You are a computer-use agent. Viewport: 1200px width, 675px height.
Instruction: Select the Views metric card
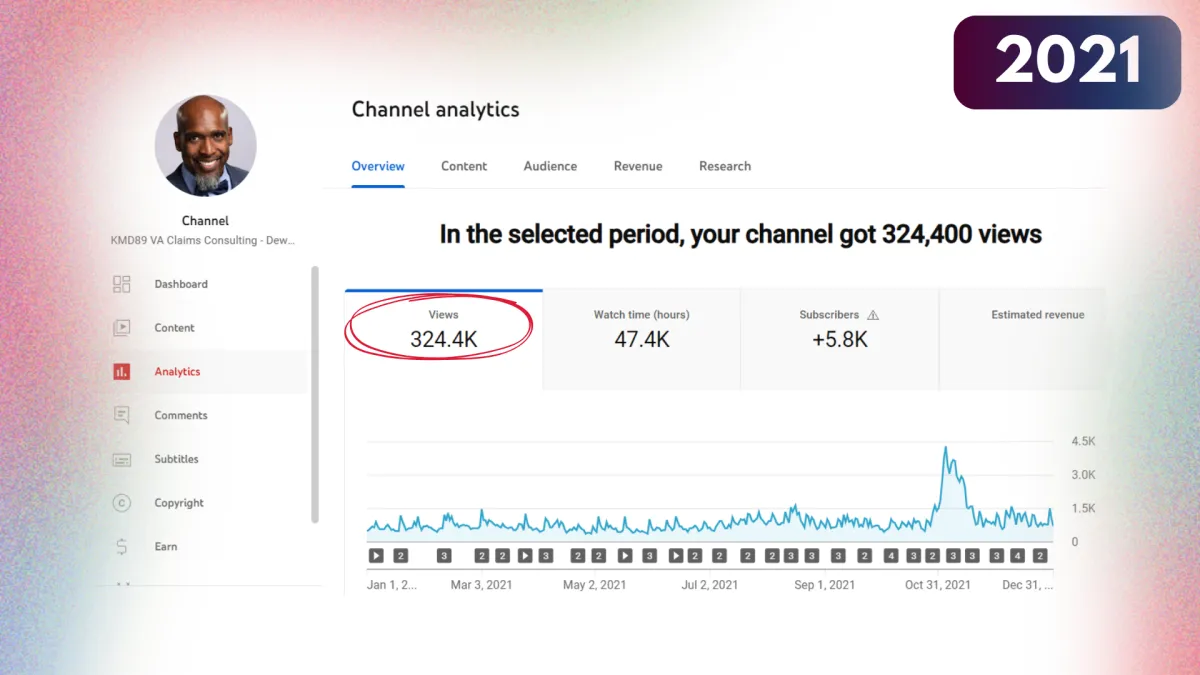pyautogui.click(x=444, y=339)
